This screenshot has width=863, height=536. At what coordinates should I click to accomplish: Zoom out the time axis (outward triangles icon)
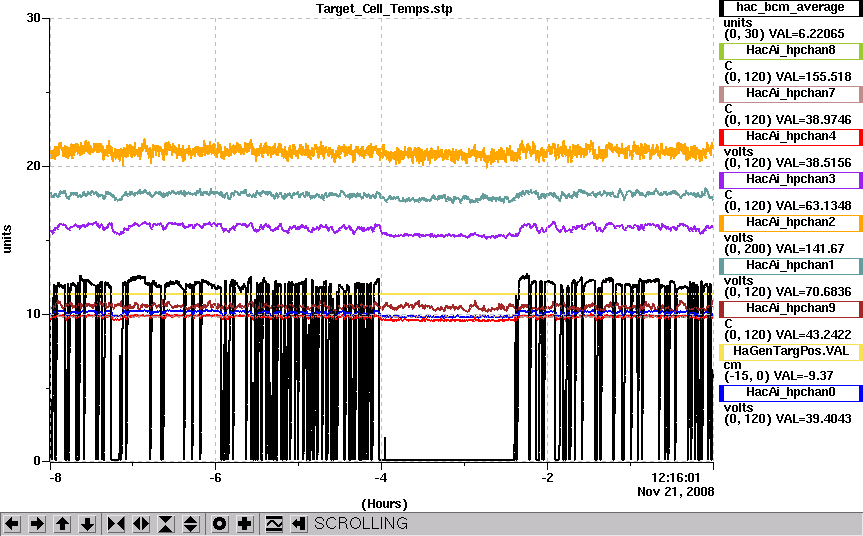click(141, 523)
